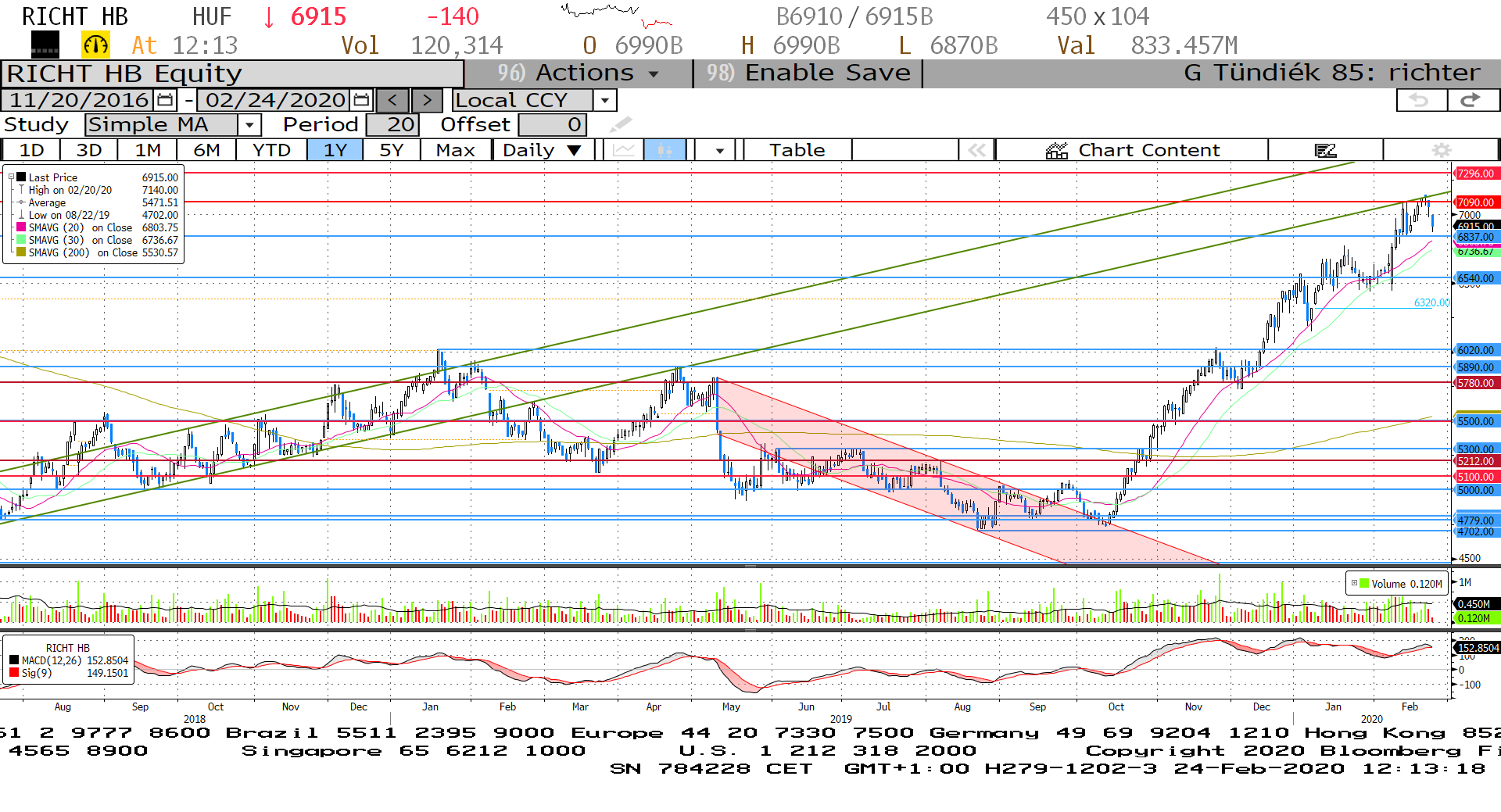Click the G Tündiék 85: richter title

[x=1331, y=73]
